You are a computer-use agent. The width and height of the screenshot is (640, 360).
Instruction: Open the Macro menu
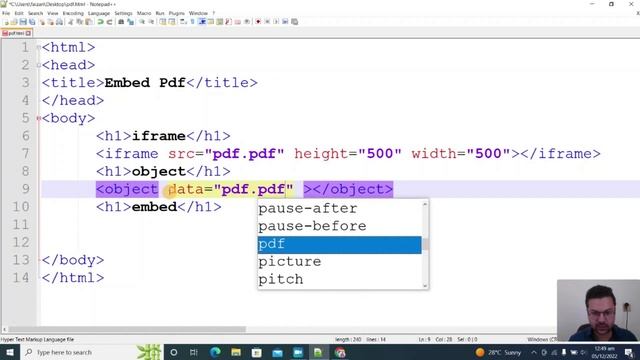point(144,13)
